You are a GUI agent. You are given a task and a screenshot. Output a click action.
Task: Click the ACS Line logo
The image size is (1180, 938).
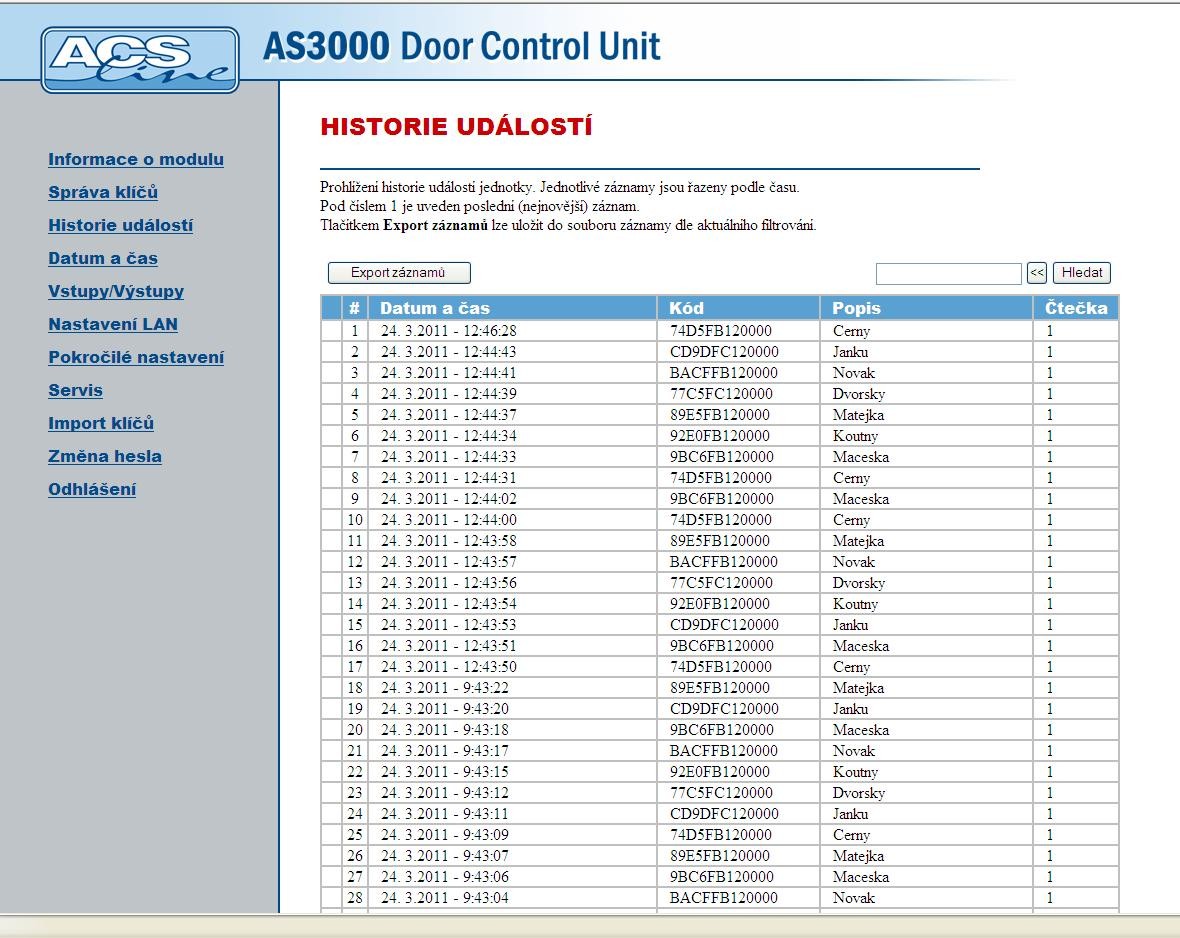(140, 59)
